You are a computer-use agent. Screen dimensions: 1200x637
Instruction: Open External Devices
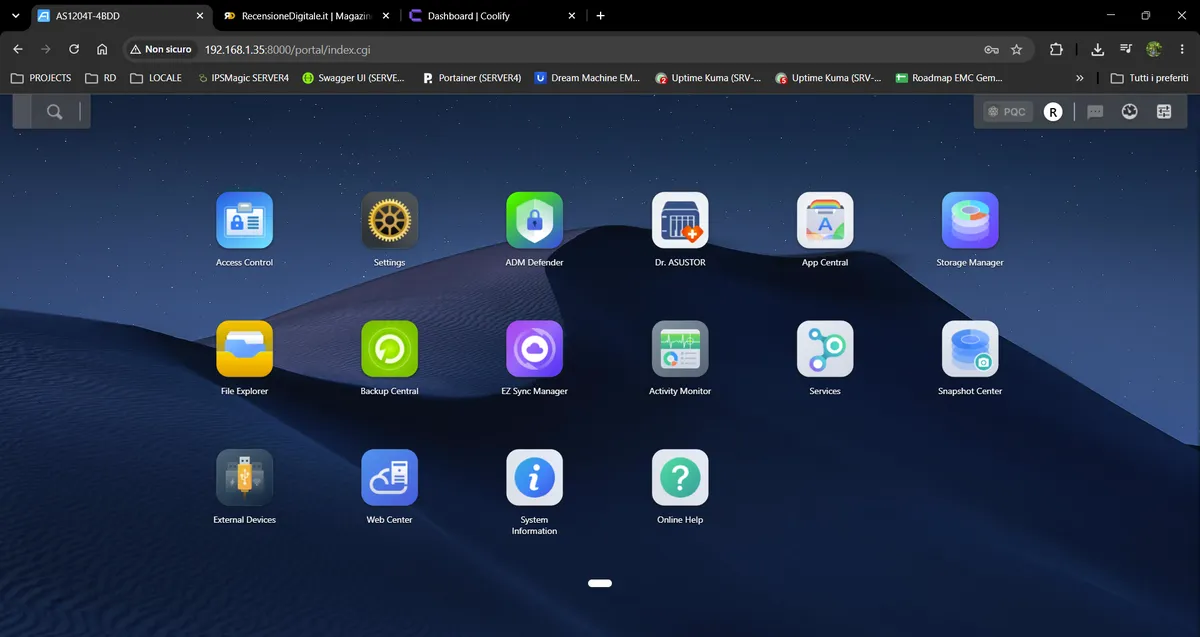point(244,478)
